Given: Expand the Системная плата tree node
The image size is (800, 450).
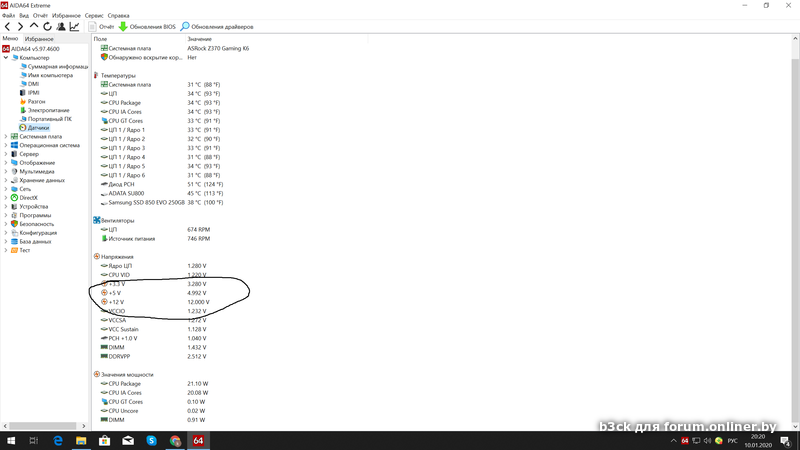Looking at the screenshot, I should click(6, 136).
